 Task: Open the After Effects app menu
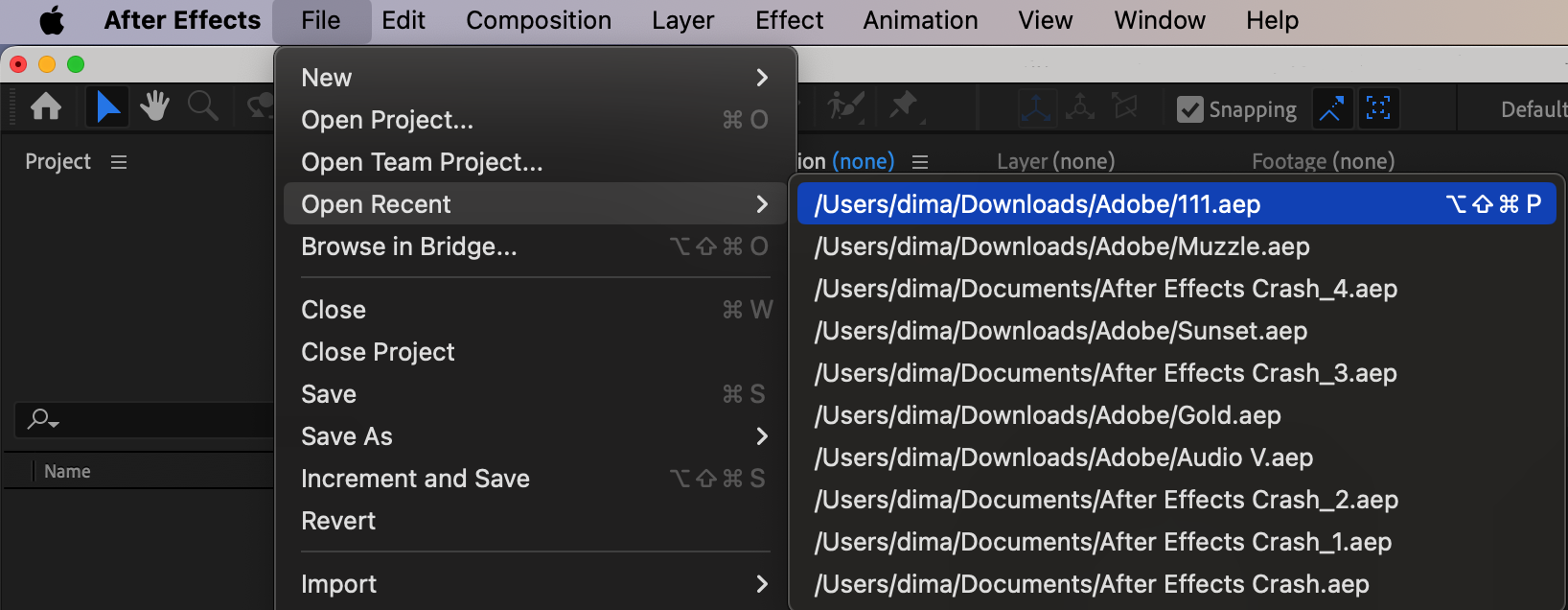182,20
